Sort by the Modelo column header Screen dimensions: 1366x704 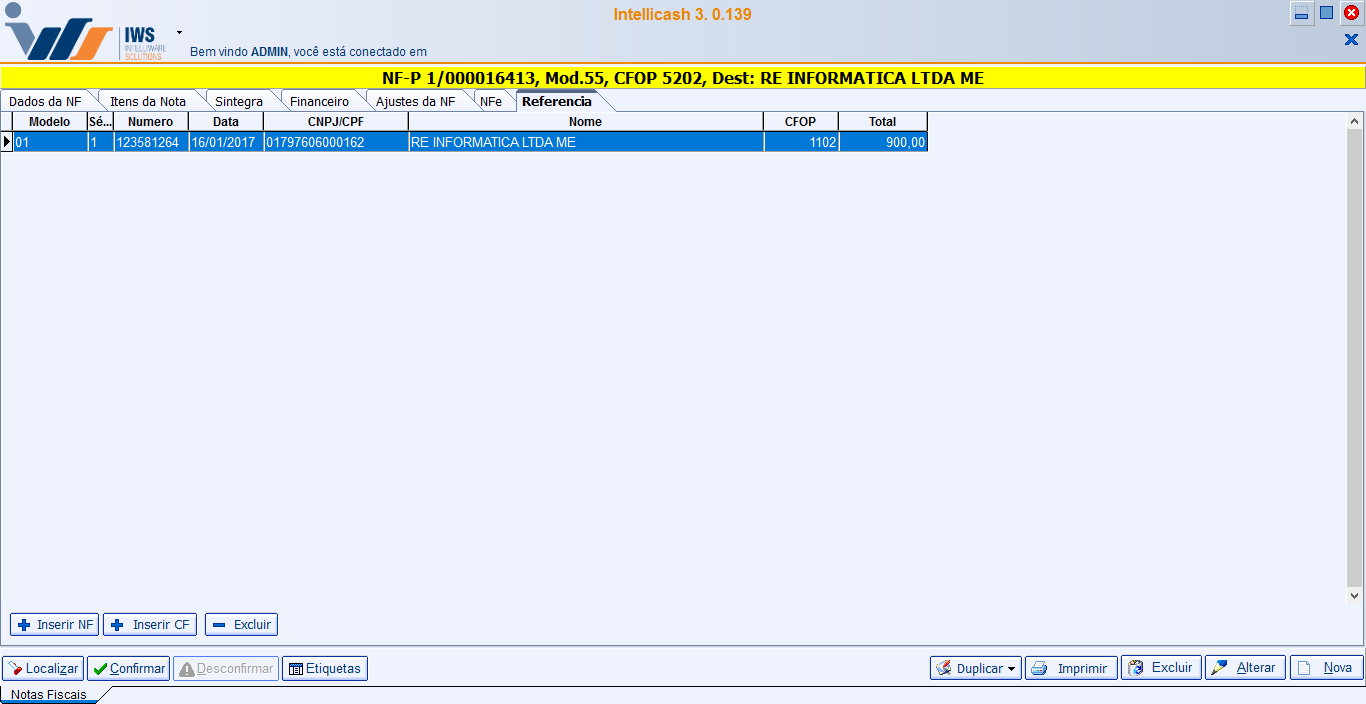50,122
